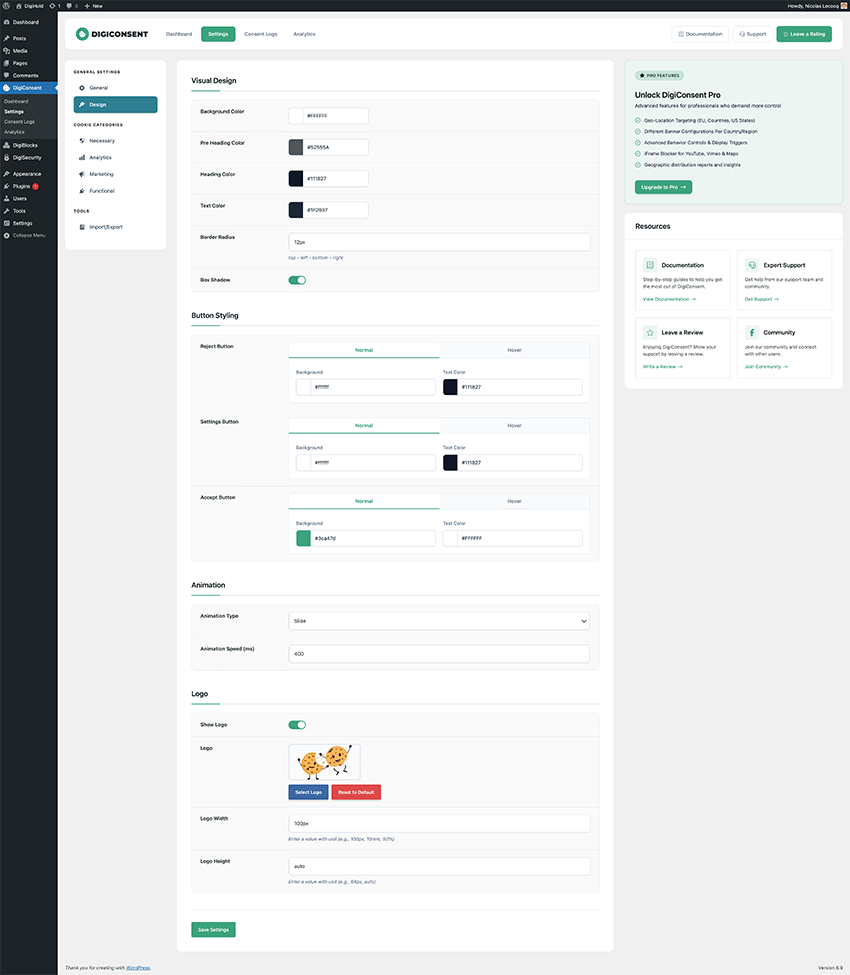The image size is (850, 975).
Task: Click the Users icon in WordPress menu
Action: pos(6,198)
